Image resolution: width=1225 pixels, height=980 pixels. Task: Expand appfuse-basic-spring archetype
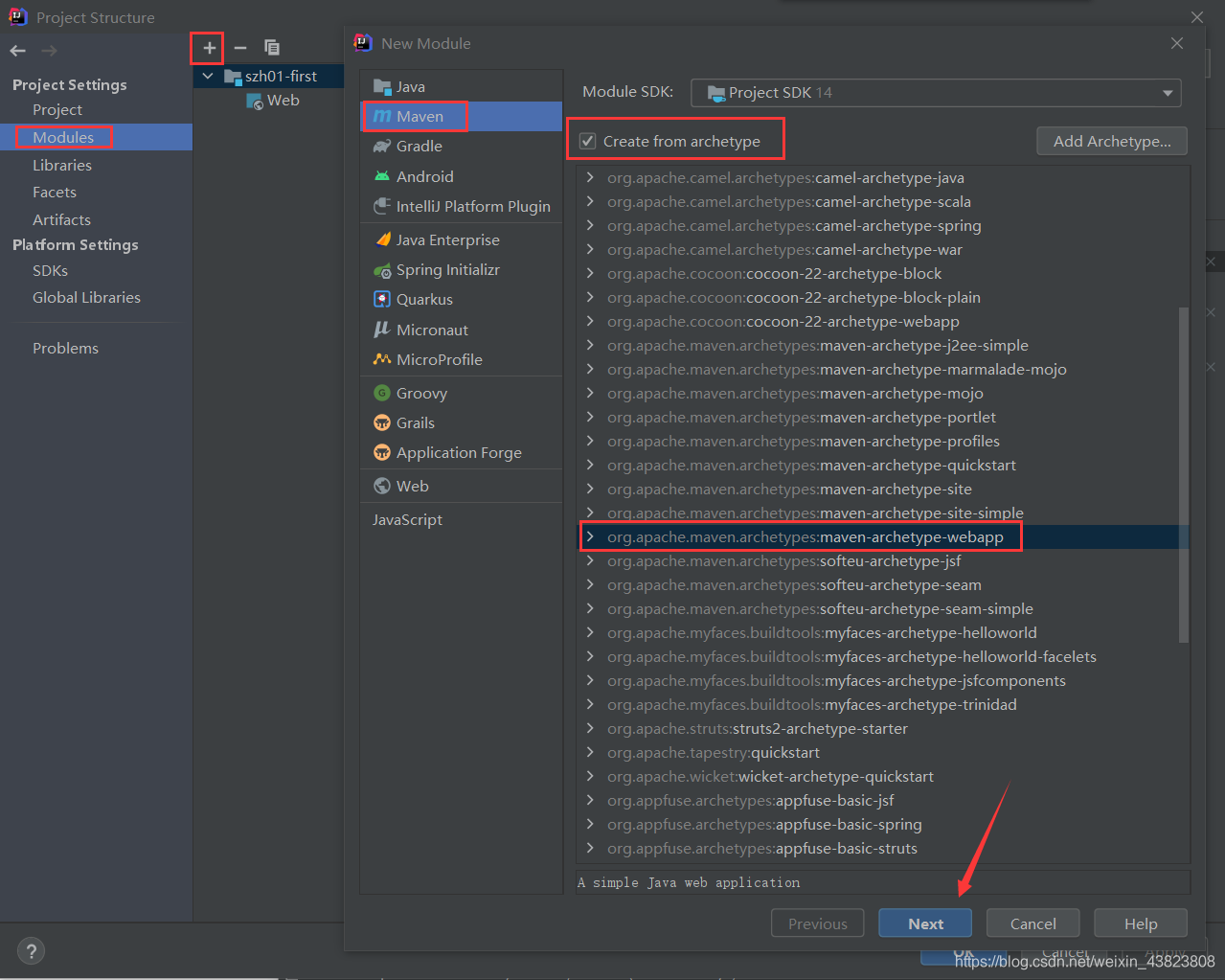tap(590, 824)
